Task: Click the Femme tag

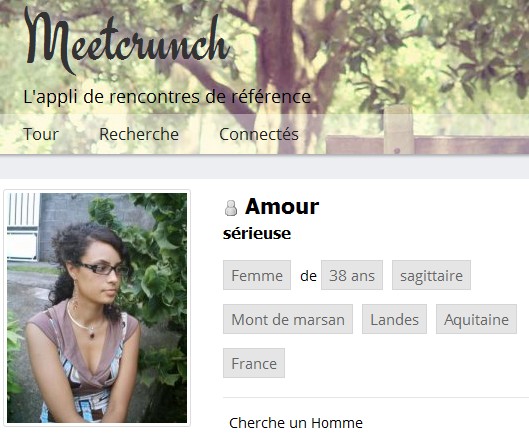Action: pos(257,275)
